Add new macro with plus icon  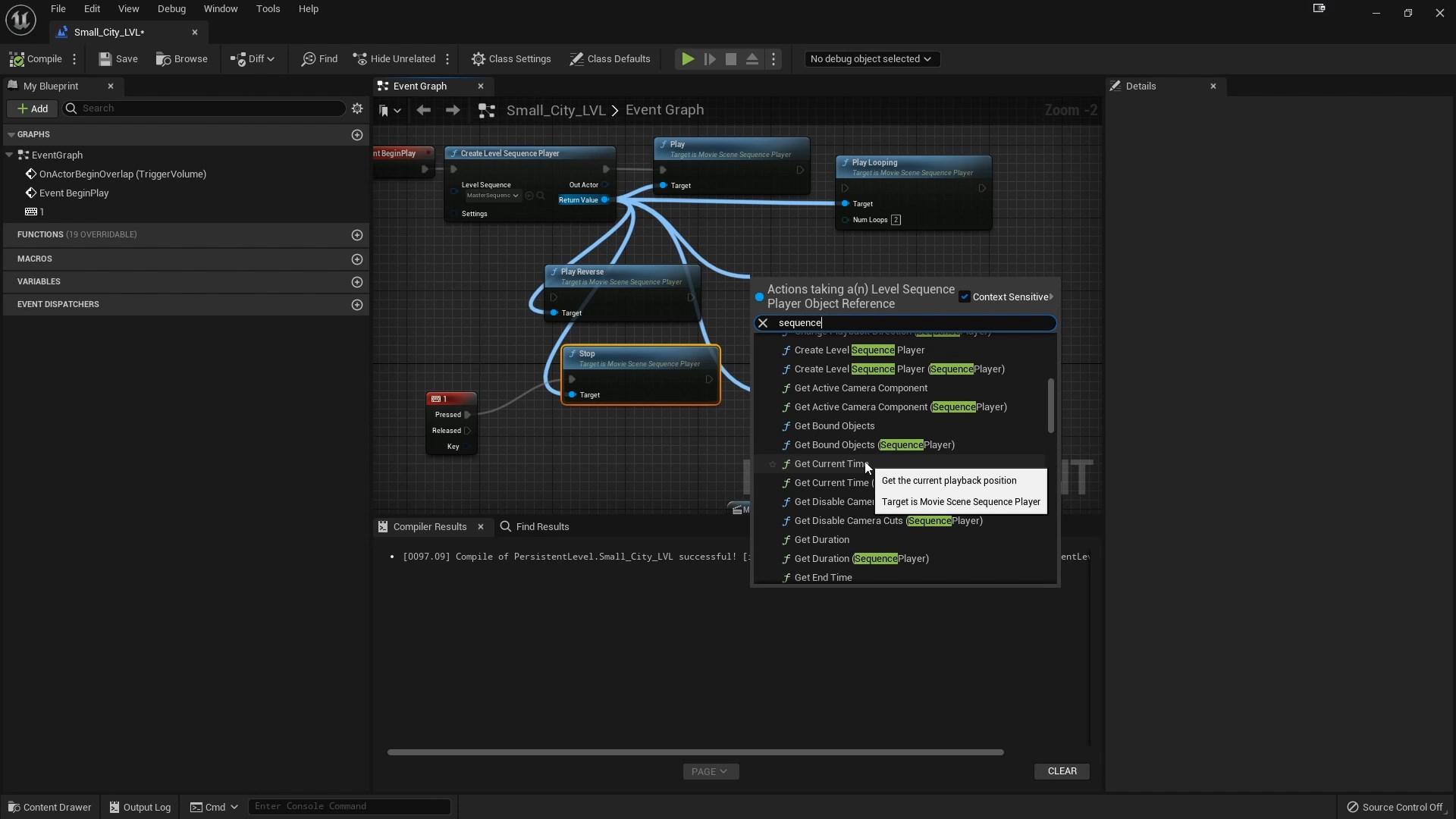pyautogui.click(x=357, y=259)
